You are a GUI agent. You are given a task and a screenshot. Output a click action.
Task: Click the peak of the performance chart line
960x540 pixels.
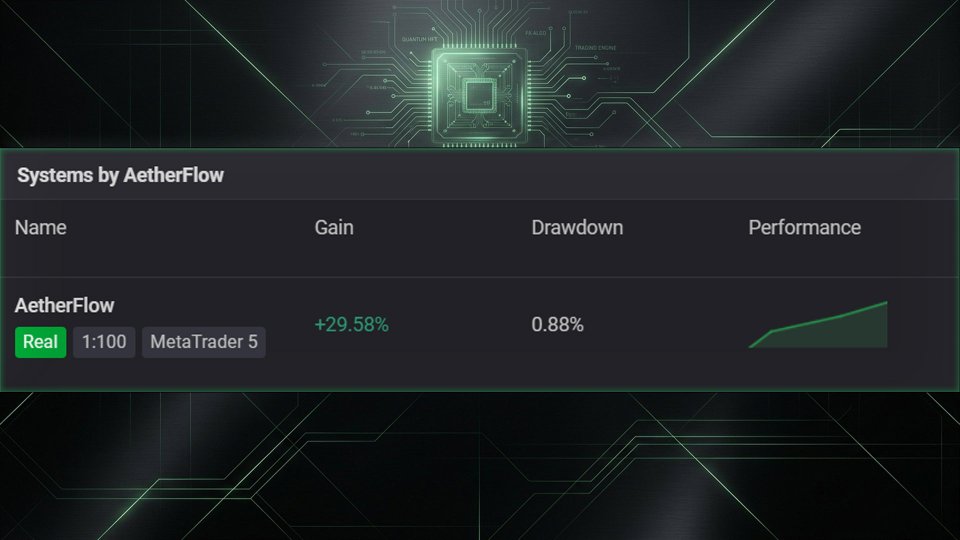[x=885, y=302]
